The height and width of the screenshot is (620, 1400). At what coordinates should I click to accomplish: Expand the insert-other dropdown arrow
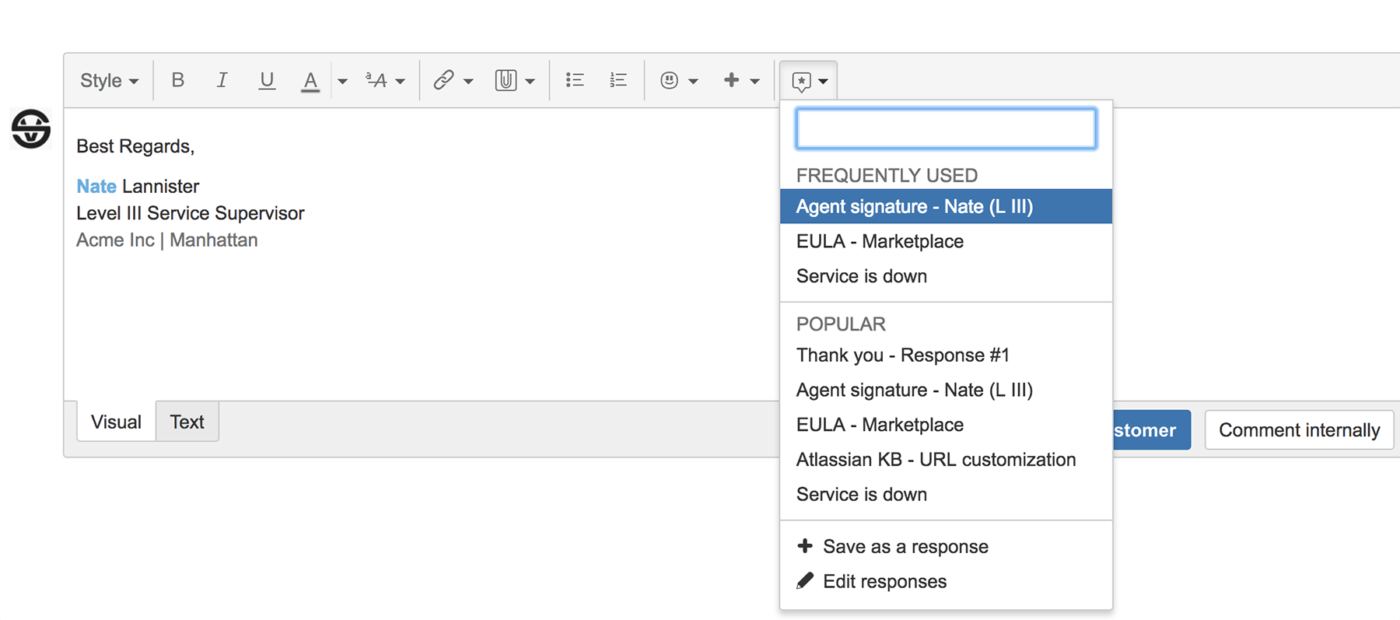(755, 81)
